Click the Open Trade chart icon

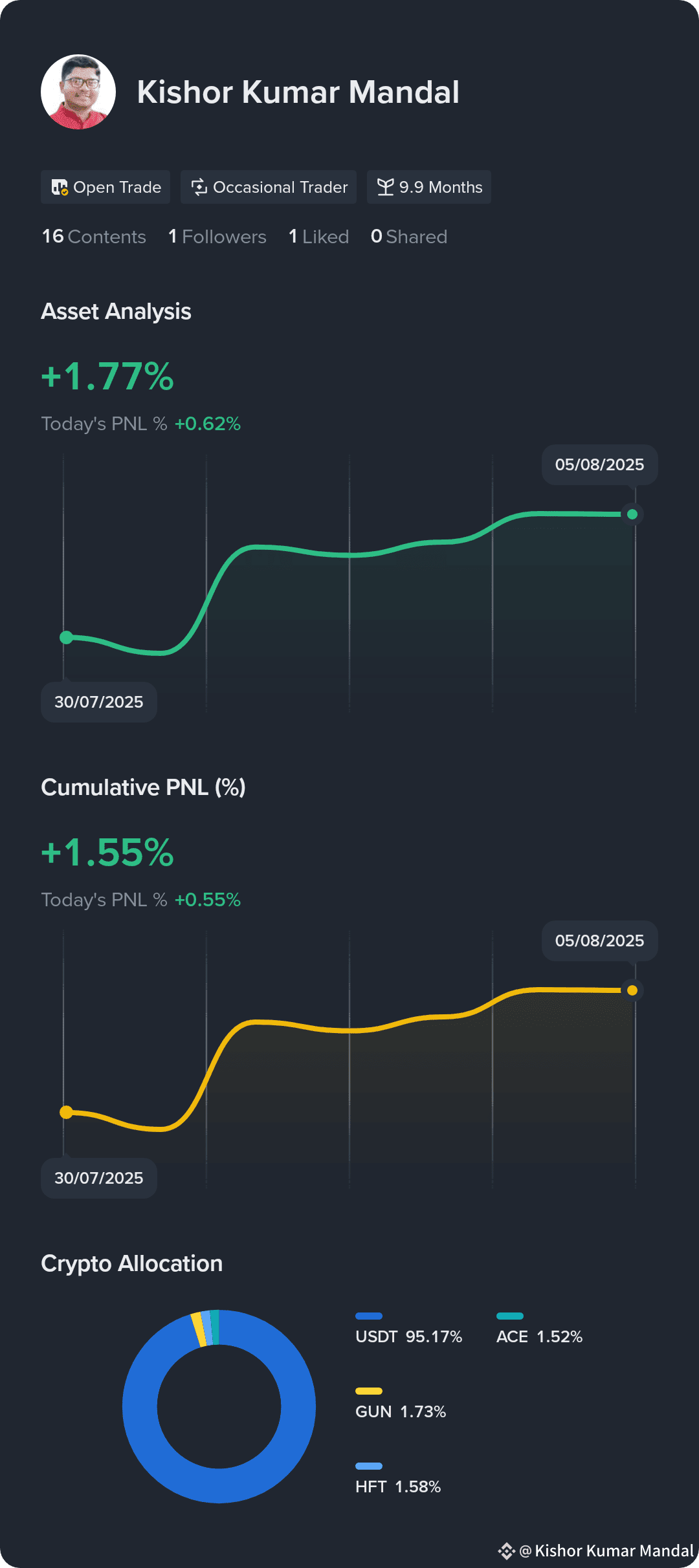tap(60, 188)
